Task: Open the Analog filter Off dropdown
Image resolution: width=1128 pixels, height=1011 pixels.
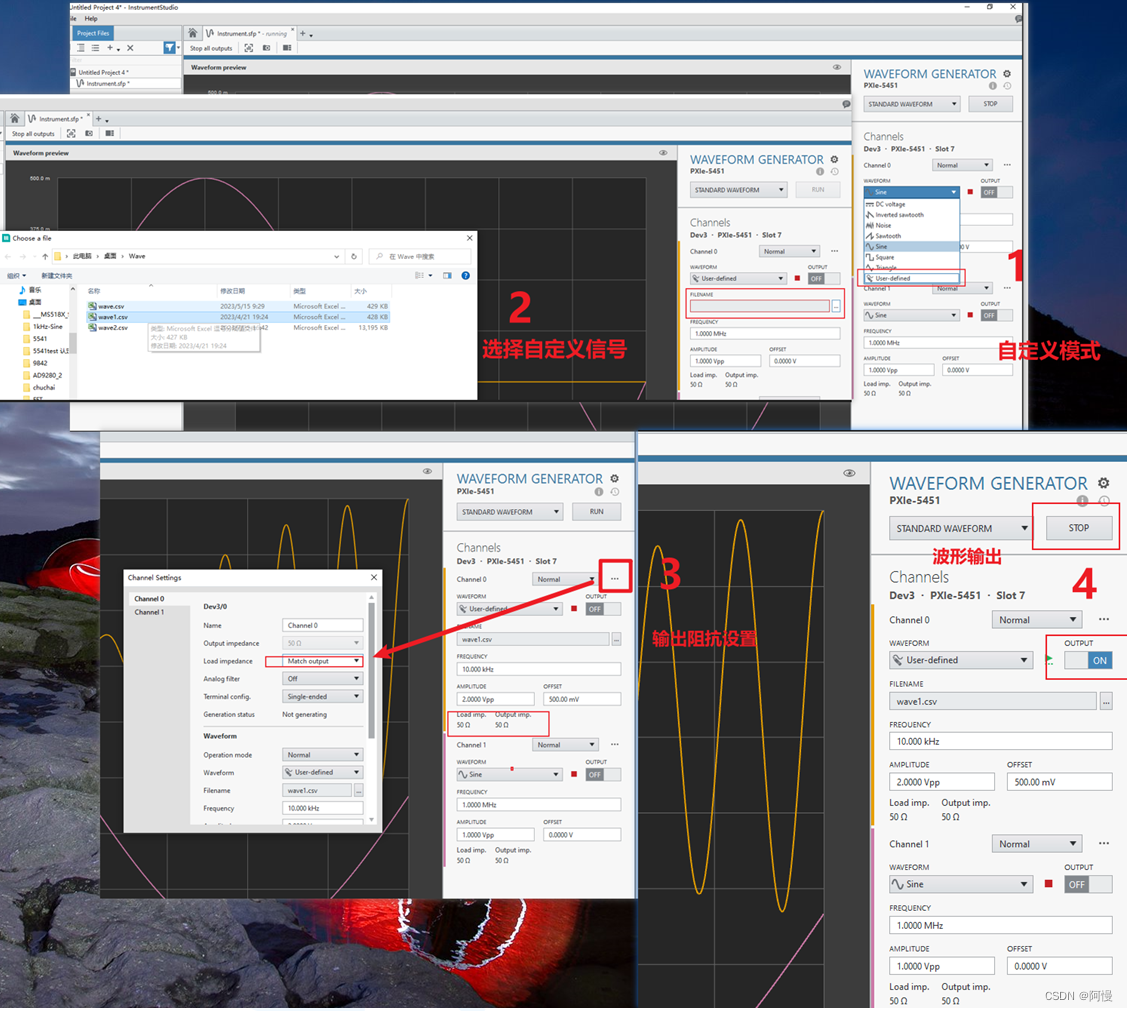Action: (322, 679)
